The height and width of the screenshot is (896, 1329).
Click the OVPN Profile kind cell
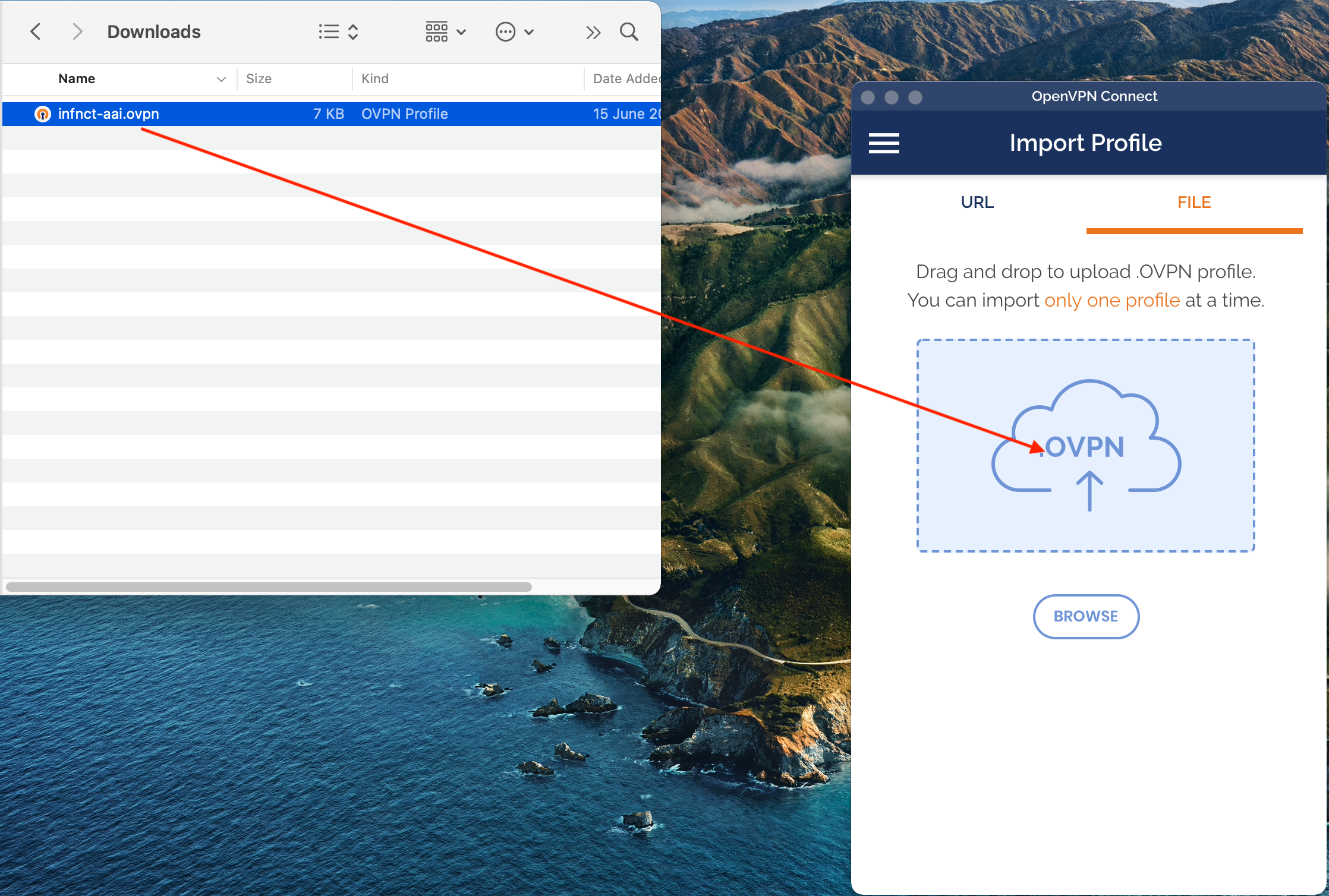click(404, 113)
